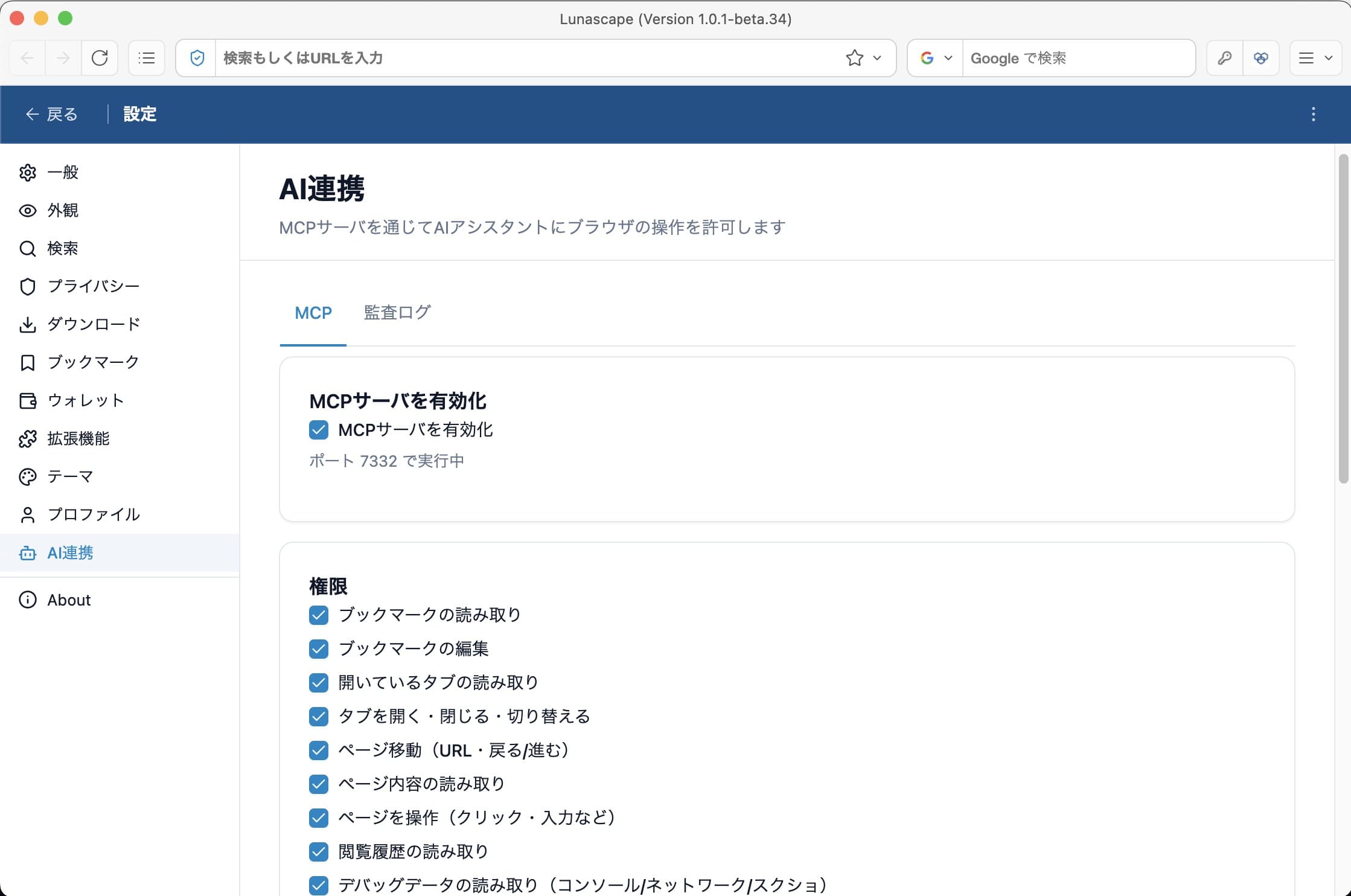Switch to the 監査ログ tab

(x=397, y=313)
